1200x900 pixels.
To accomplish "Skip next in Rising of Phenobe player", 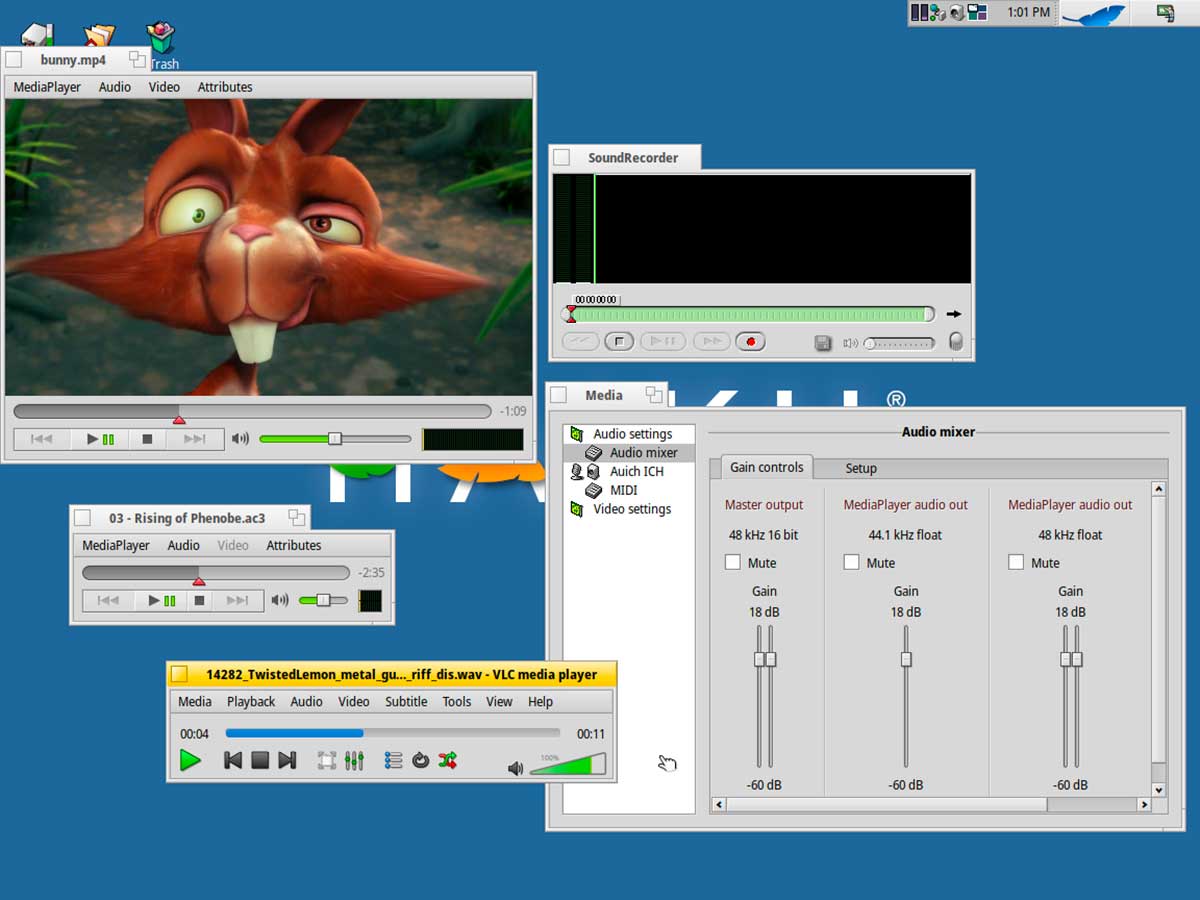I will (237, 601).
